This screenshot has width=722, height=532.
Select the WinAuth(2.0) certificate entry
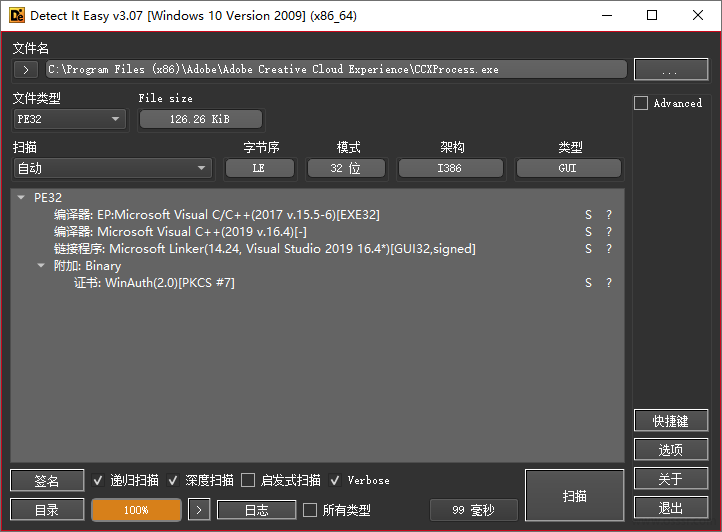(x=169, y=283)
